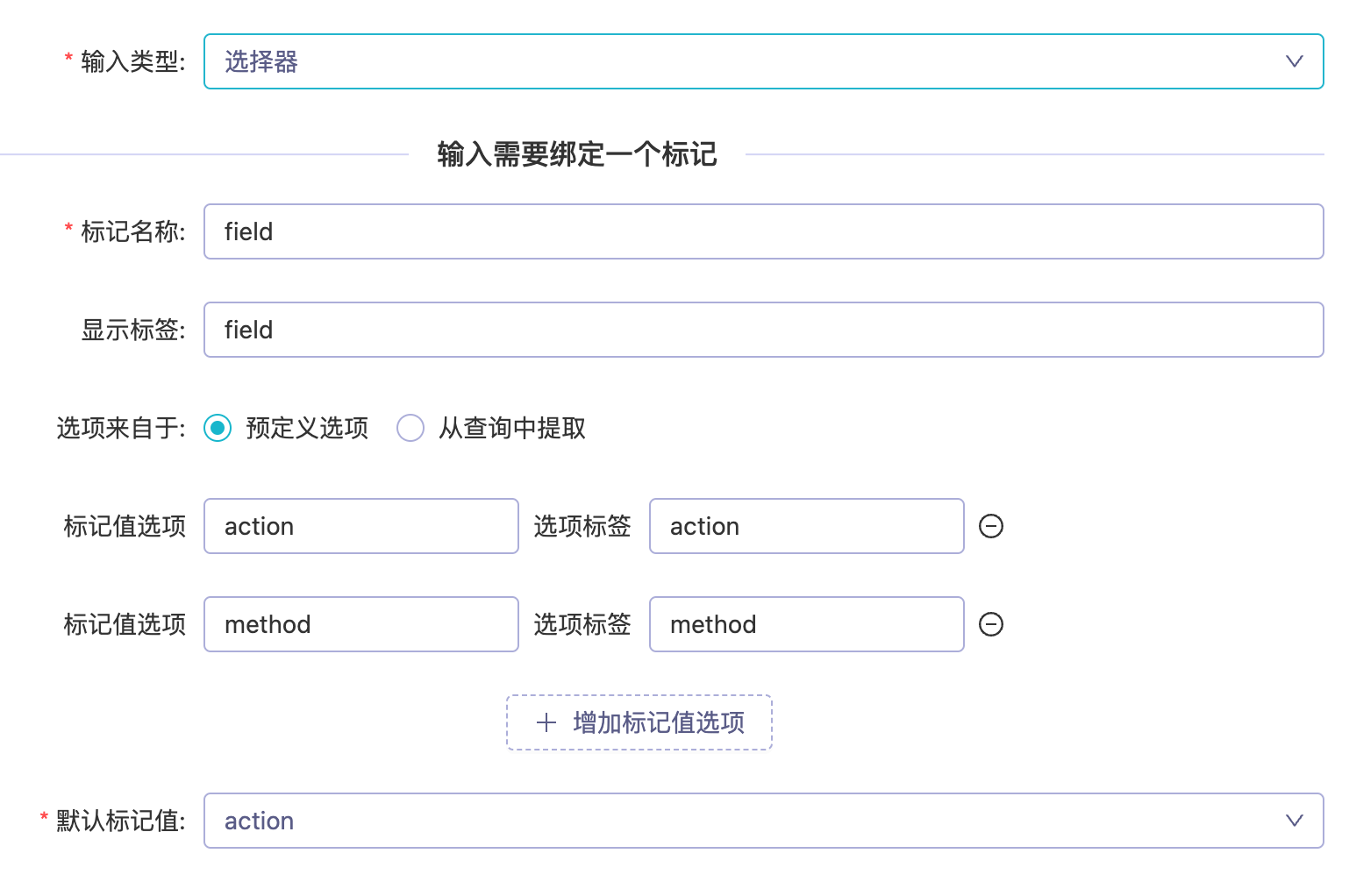Screen dimensions: 1349x896
Task: Open the 默认标记值 dropdown showing action
Action: click(763, 821)
